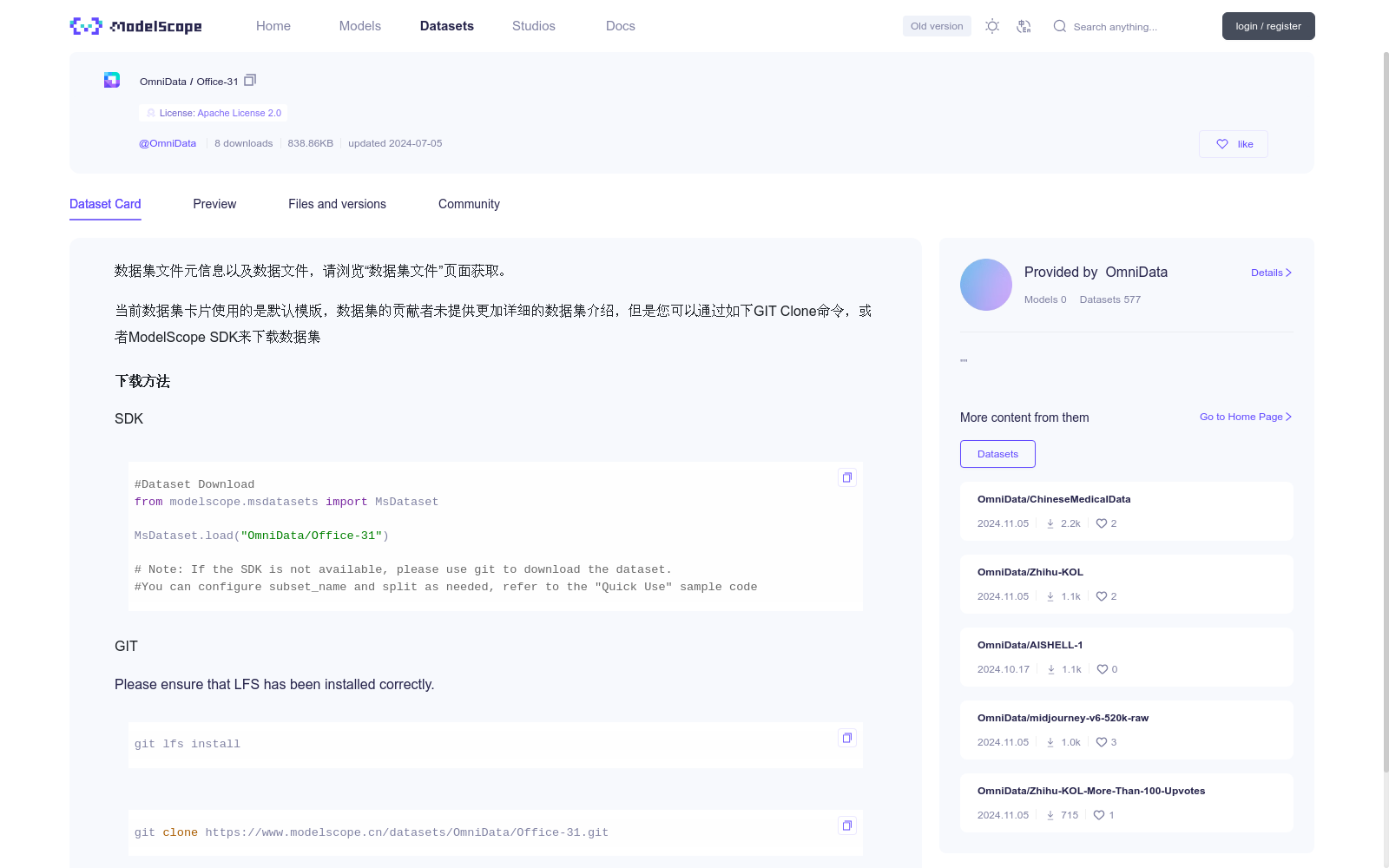
Task: Toggle dark mode with the sun icon
Action: click(x=991, y=26)
